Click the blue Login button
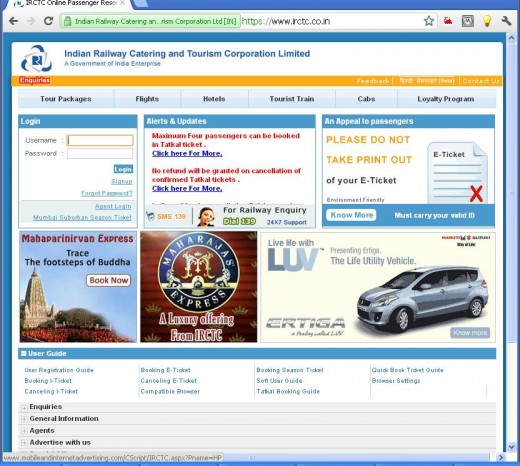Screen dimensions: 520x466 [x=123, y=169]
